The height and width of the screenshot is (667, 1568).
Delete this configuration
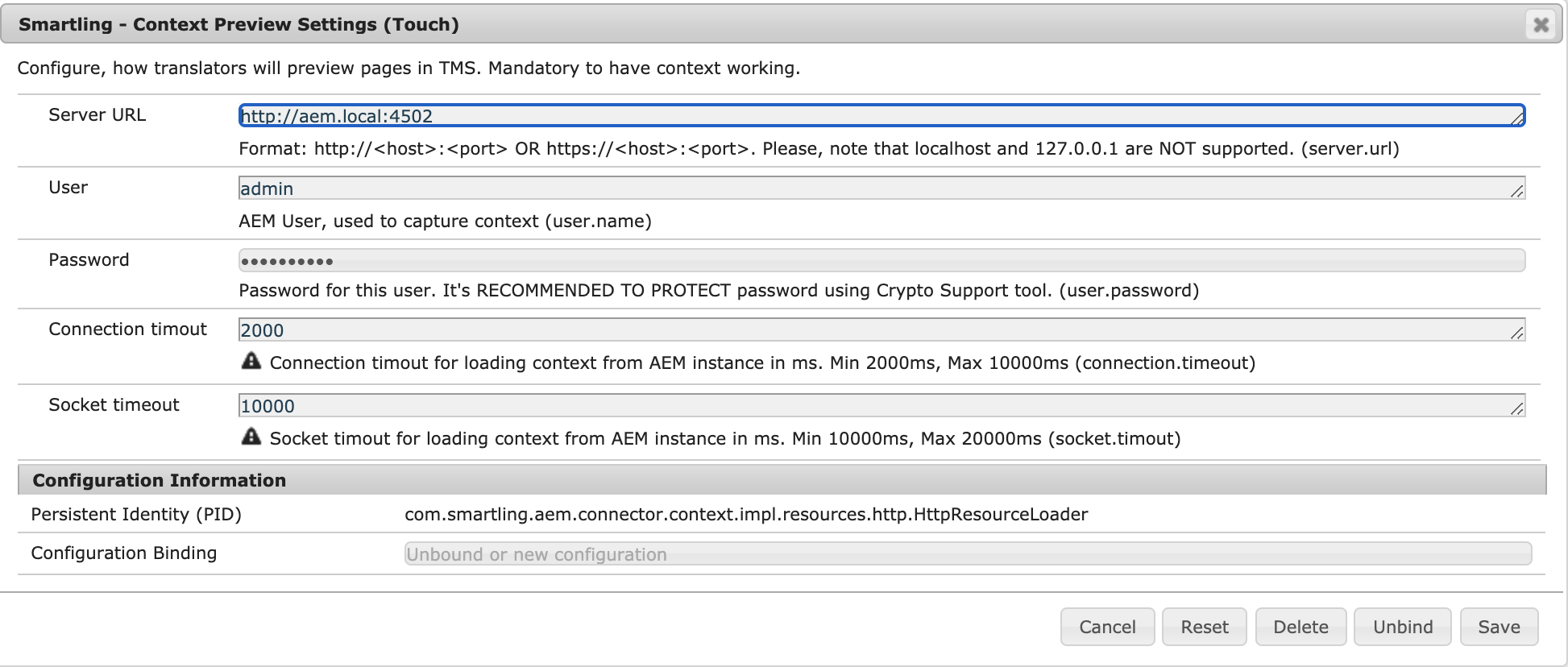1300,627
